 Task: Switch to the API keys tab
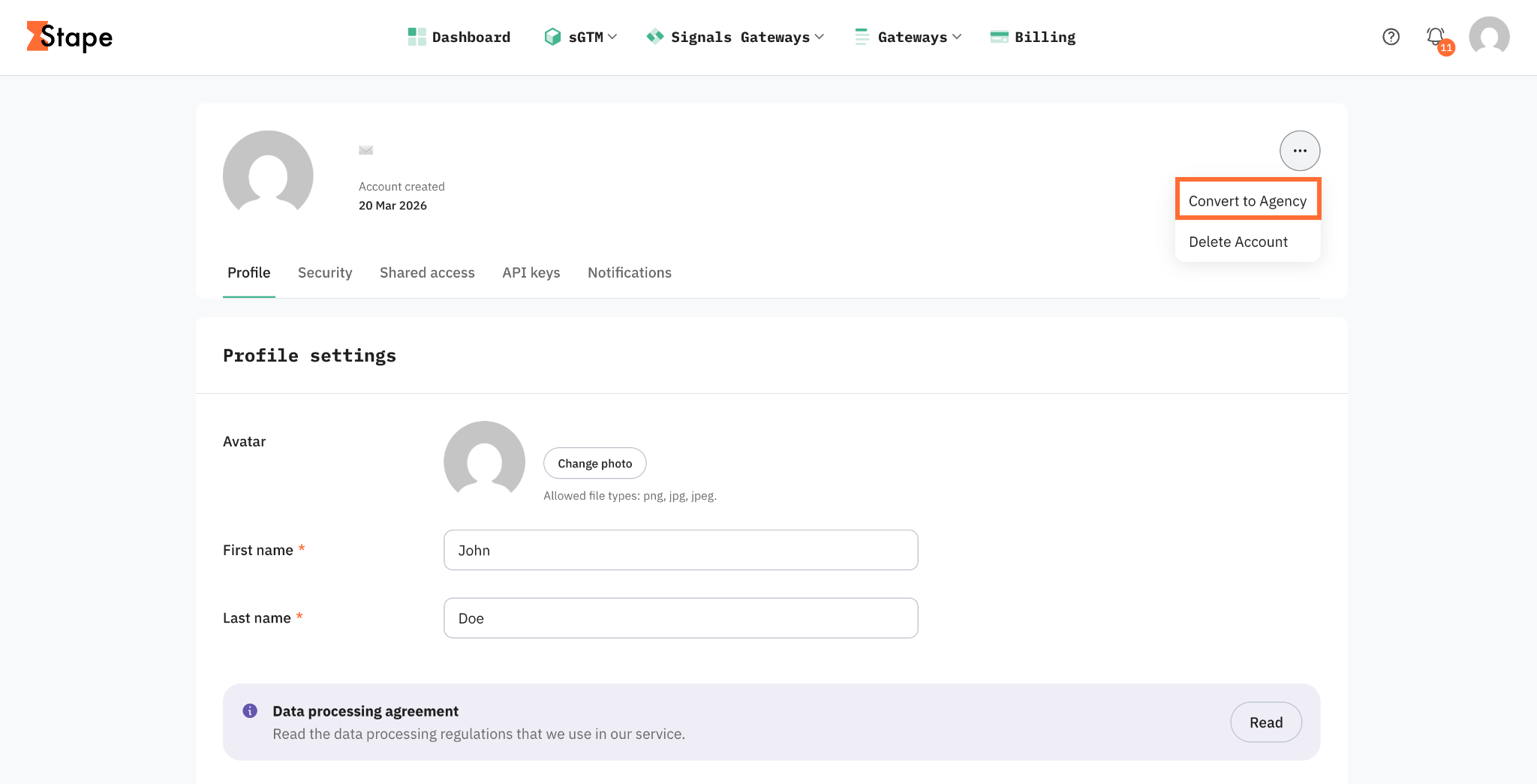click(x=531, y=273)
